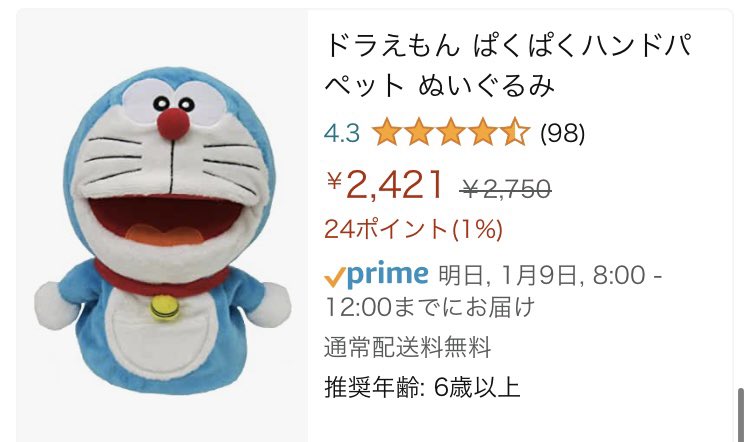Open the (98) customer reviews link
The image size is (750, 442).
pos(562,133)
